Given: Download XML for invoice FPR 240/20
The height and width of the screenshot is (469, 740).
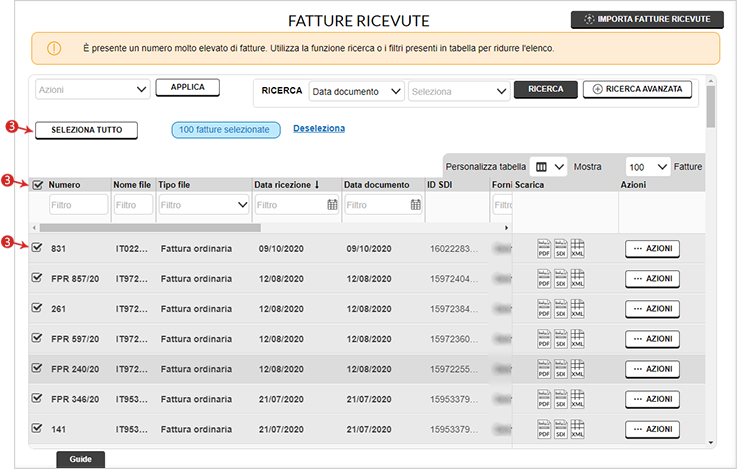Looking at the screenshot, I should coord(577,369).
